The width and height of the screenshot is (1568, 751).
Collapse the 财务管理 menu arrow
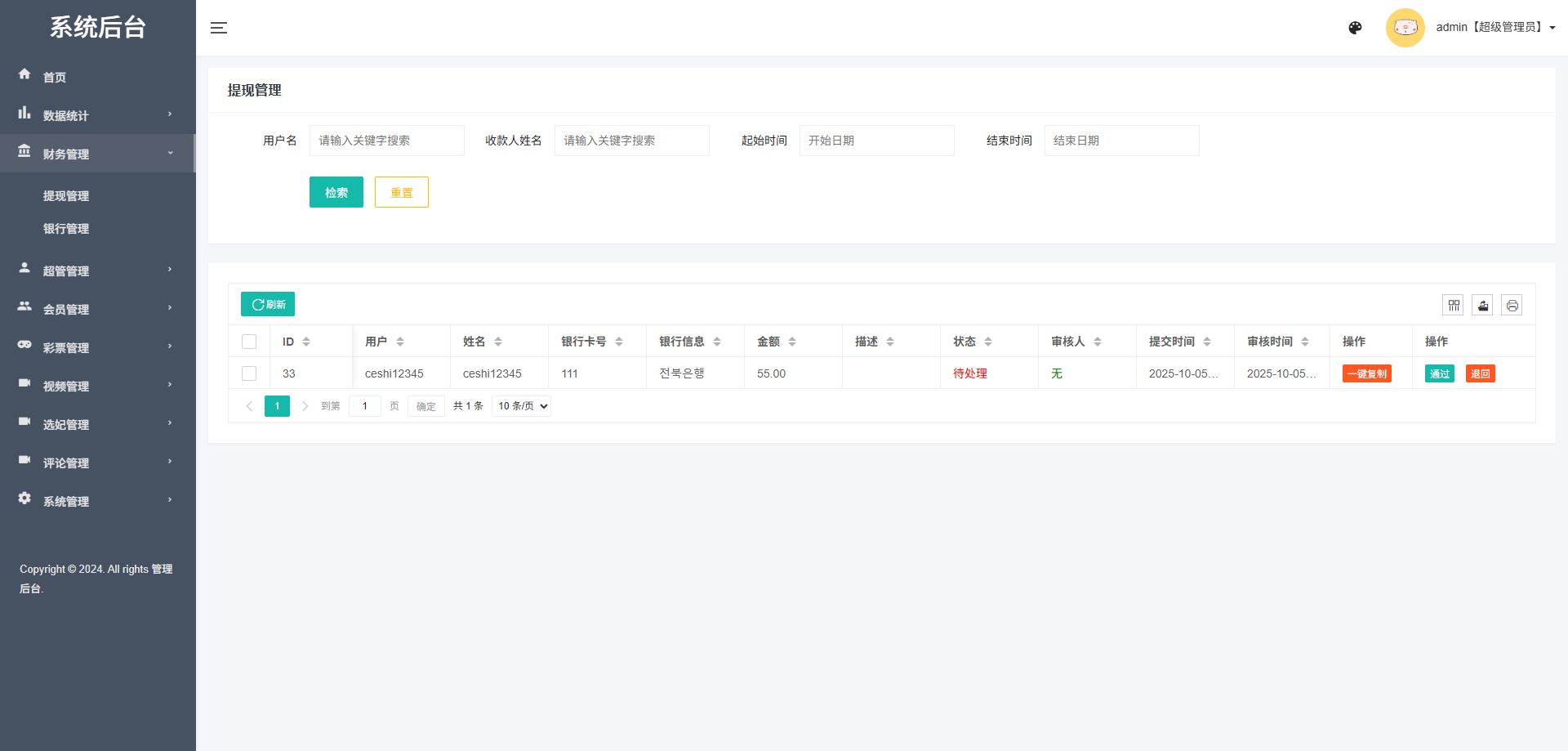tap(170, 152)
